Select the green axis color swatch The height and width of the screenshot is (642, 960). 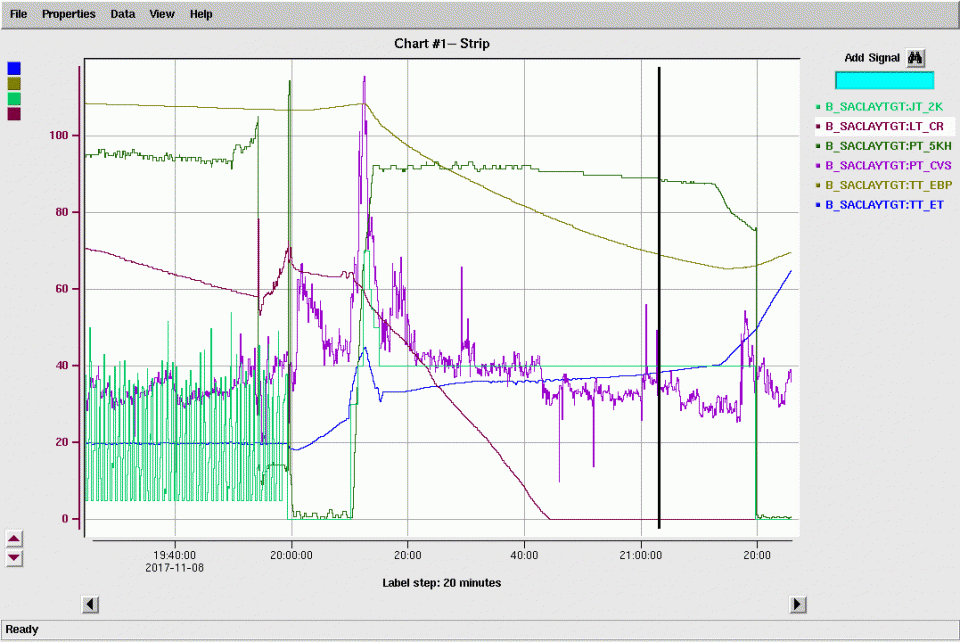click(x=14, y=99)
